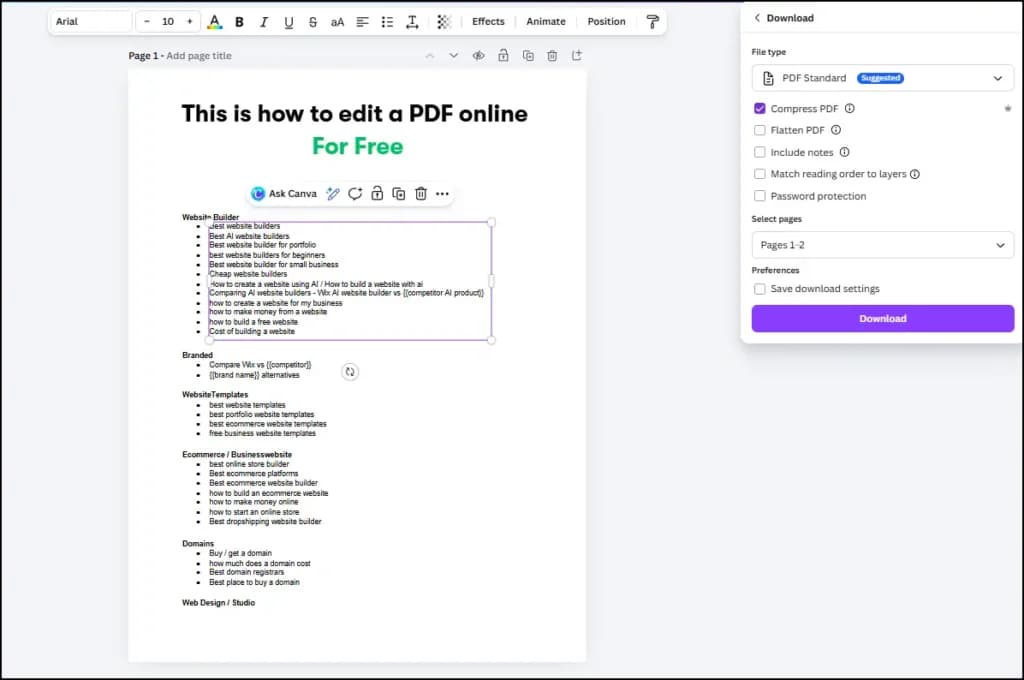Select the headline 'This is how to edit a PDF online'
This screenshot has height=680, width=1024.
355,114
